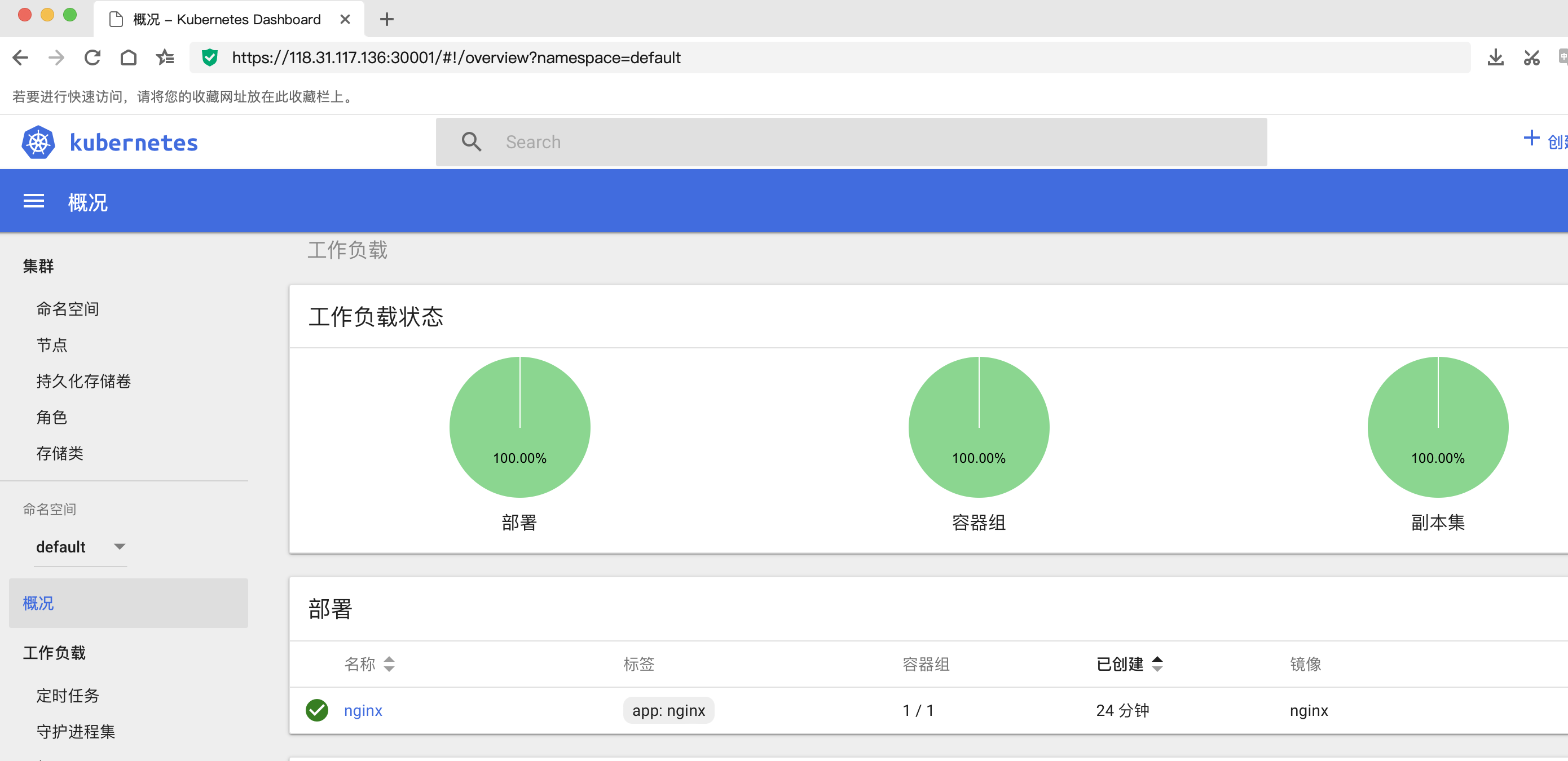
Task: Select 概况 in sidebar
Action: click(129, 604)
